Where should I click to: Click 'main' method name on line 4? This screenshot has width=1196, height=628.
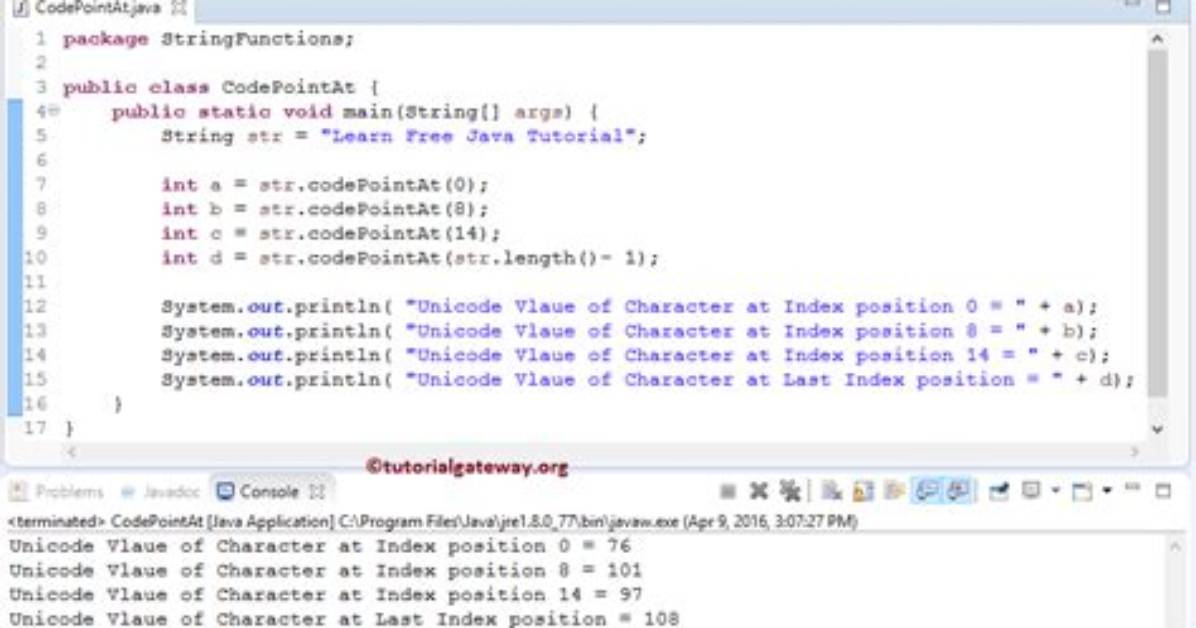point(368,111)
